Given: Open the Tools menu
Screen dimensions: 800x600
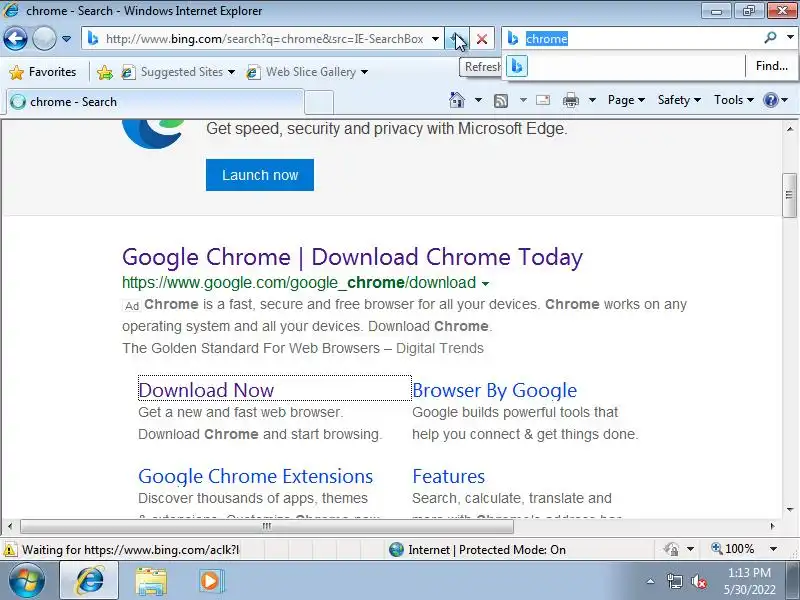Looking at the screenshot, I should (x=734, y=100).
